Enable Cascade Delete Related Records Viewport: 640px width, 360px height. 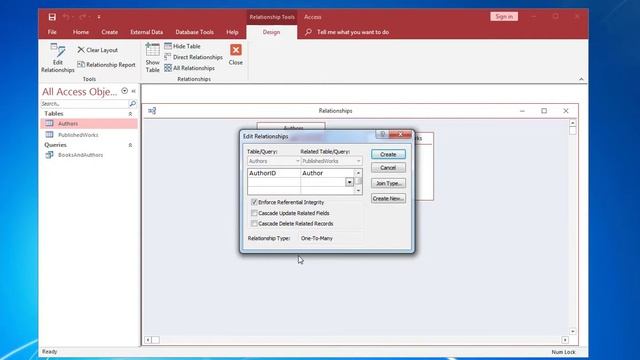coord(254,224)
